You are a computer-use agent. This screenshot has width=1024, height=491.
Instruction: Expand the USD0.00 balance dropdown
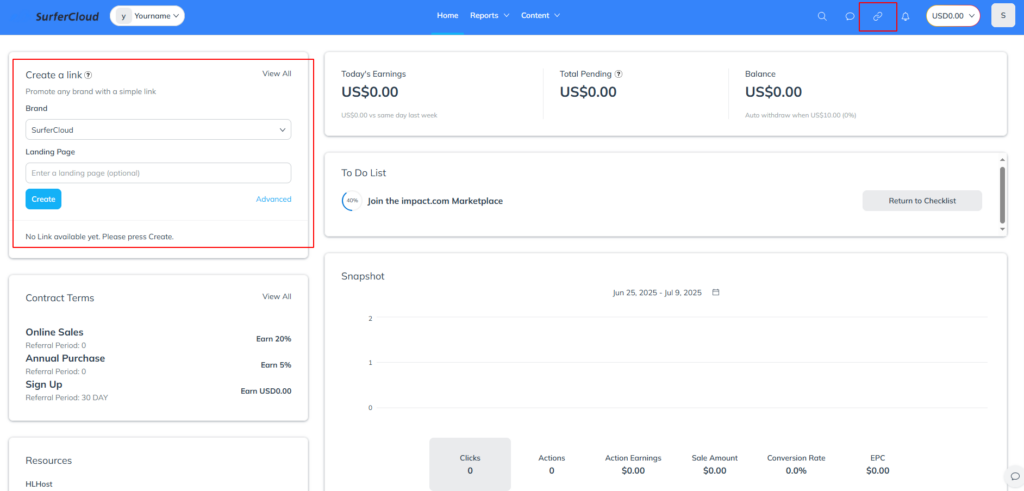click(x=953, y=16)
